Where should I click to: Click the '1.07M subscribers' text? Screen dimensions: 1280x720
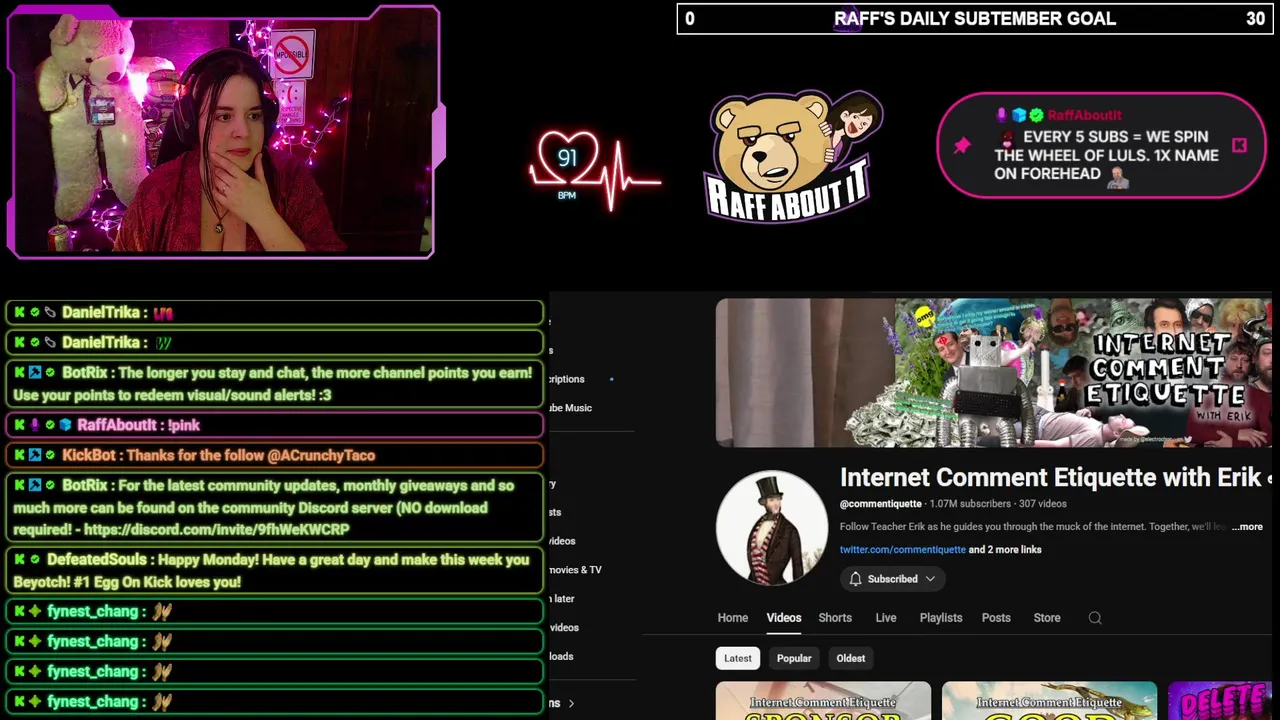click(x=970, y=504)
